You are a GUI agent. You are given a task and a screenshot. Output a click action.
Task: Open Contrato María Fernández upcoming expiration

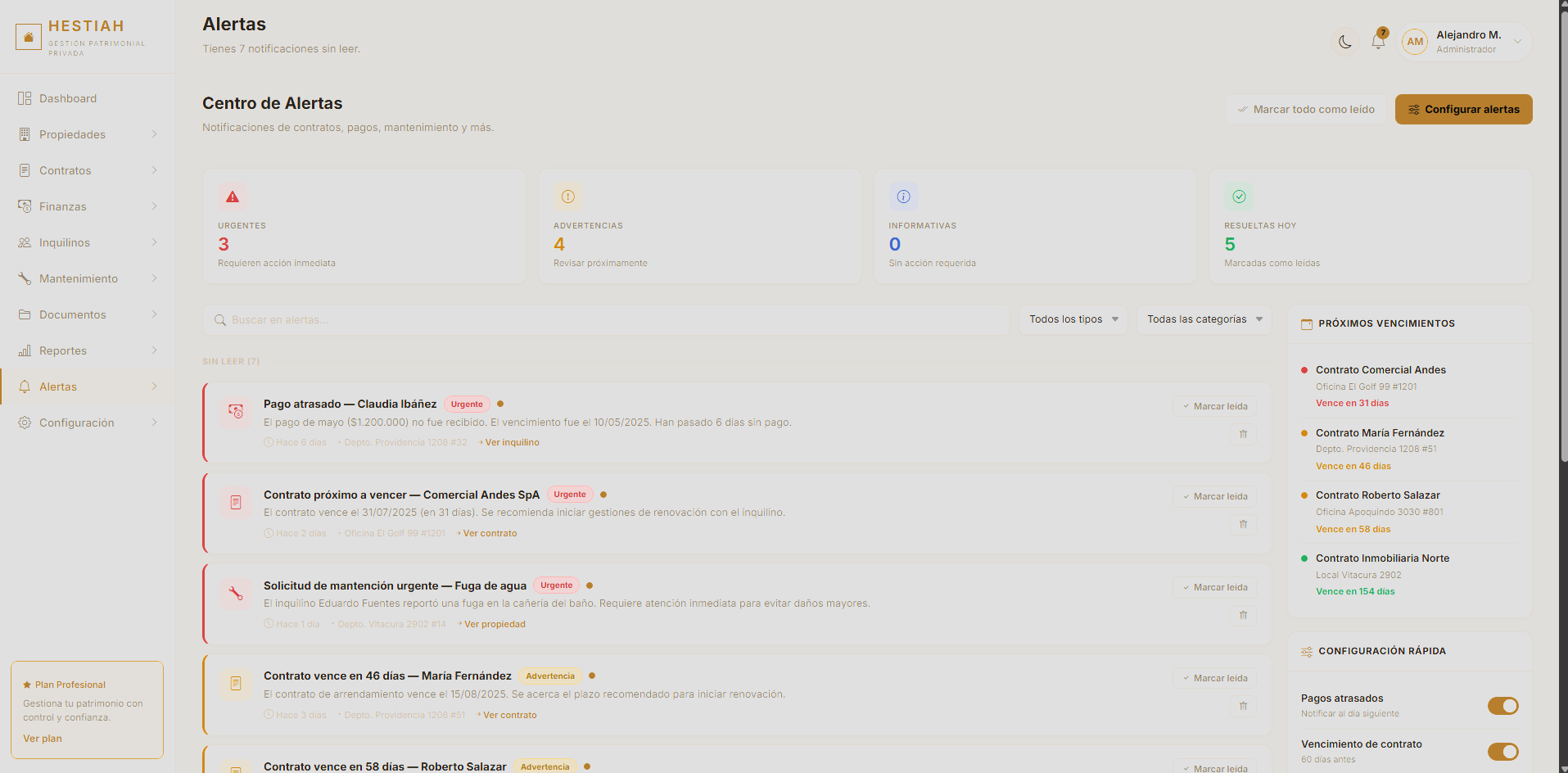coord(1409,450)
